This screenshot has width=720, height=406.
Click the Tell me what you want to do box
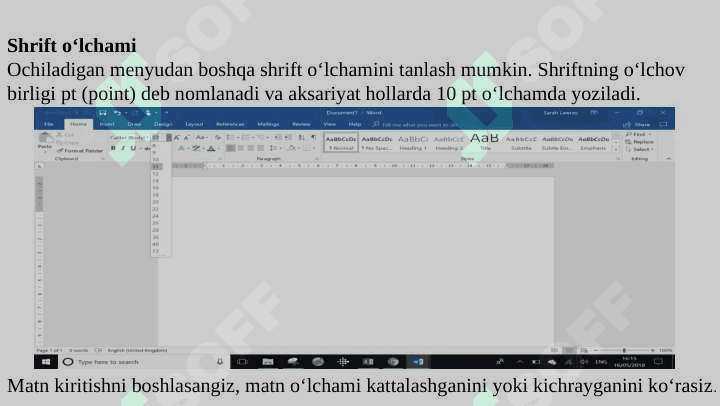416,124
